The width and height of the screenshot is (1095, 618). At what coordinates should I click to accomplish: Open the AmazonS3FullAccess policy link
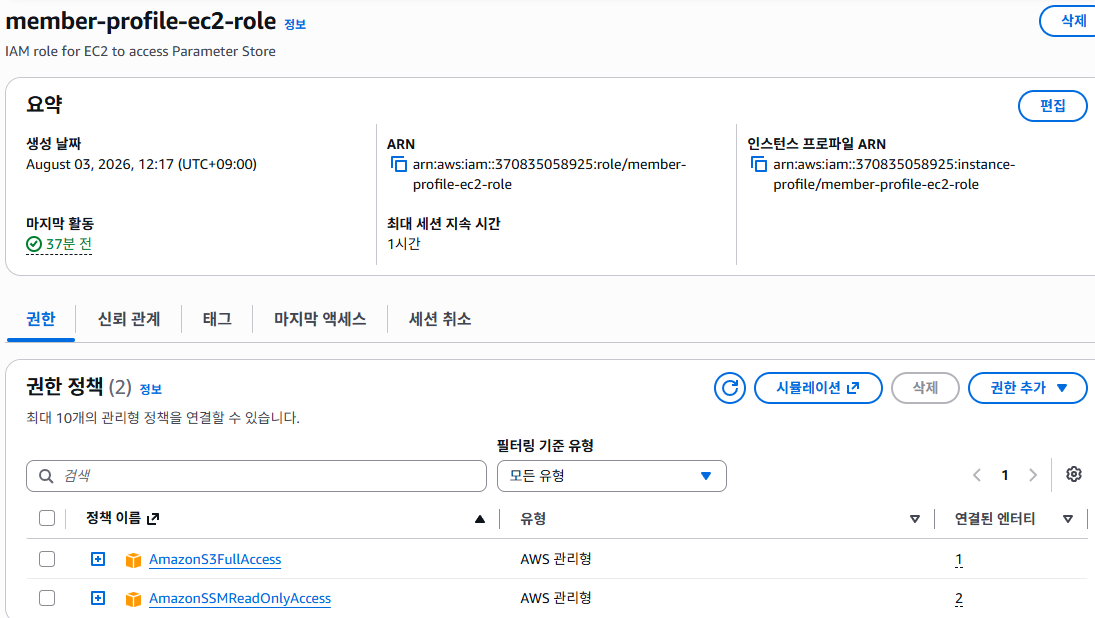pos(215,559)
